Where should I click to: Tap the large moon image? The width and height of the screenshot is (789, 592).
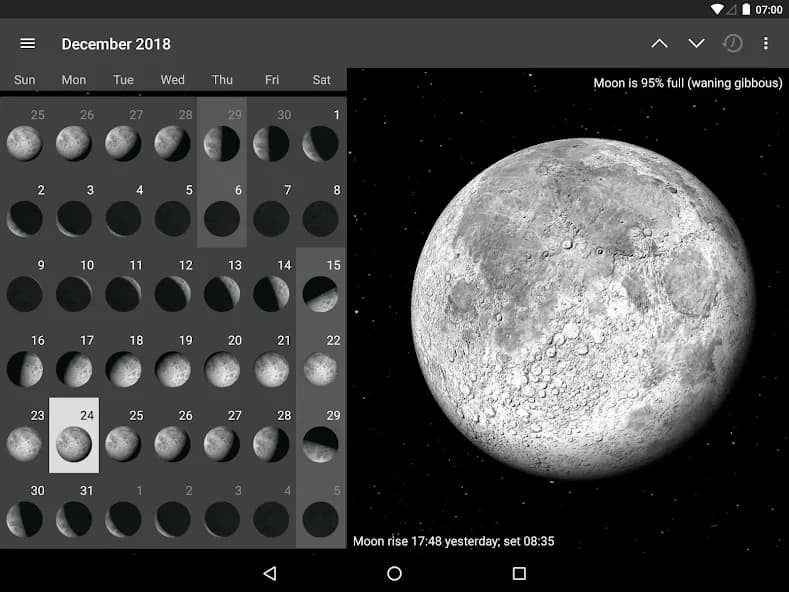click(582, 308)
